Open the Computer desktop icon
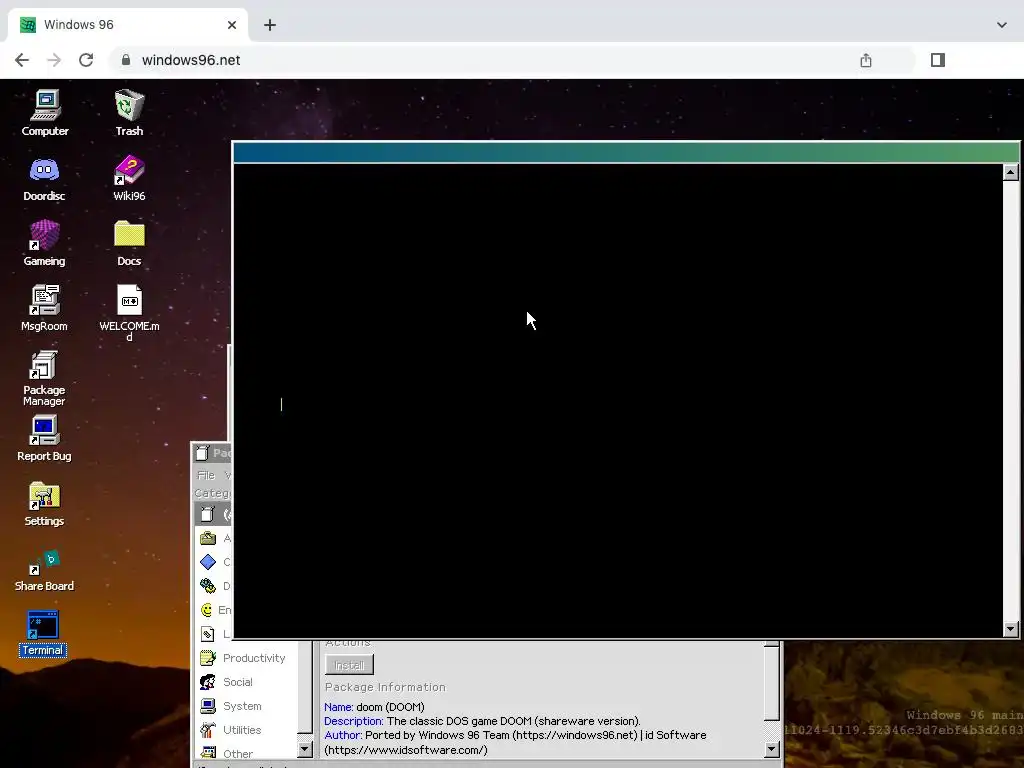This screenshot has width=1024, height=768. [x=44, y=113]
